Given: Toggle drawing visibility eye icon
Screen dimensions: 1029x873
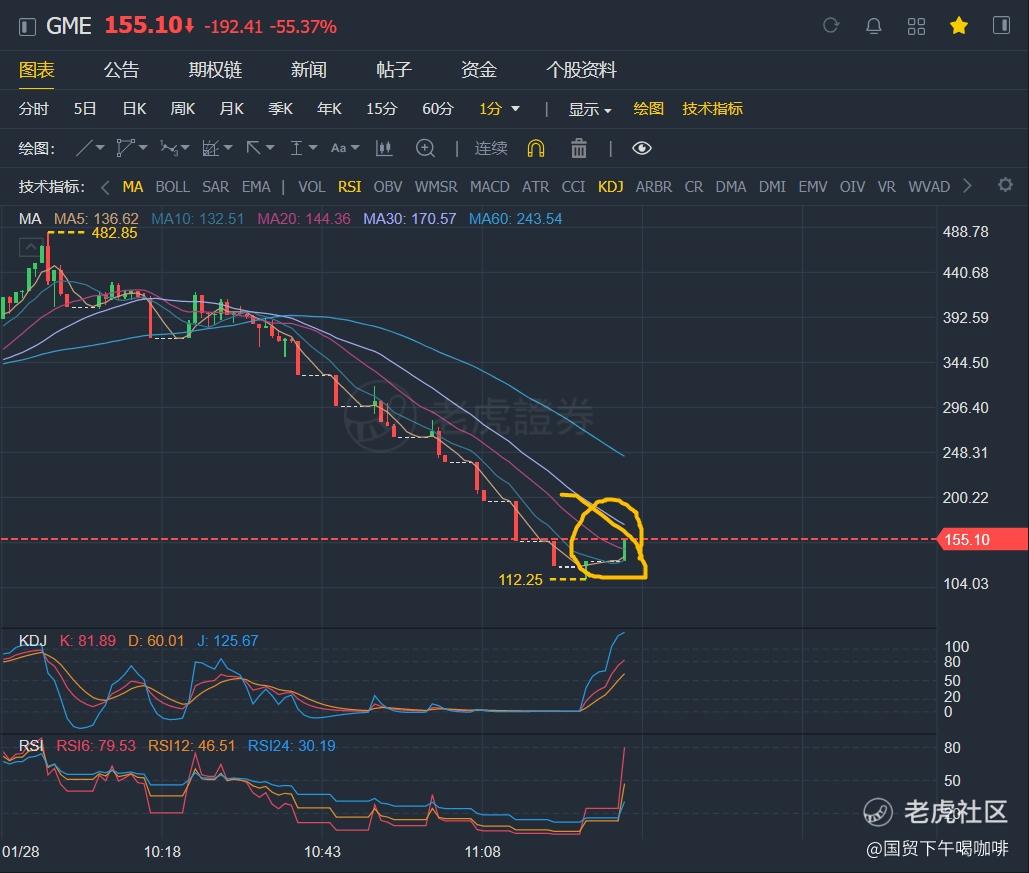Looking at the screenshot, I should click(x=642, y=148).
